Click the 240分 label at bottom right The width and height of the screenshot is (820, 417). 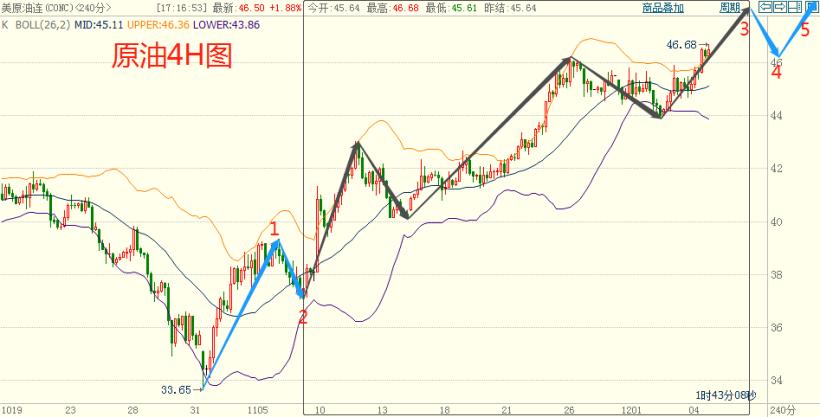pos(783,410)
